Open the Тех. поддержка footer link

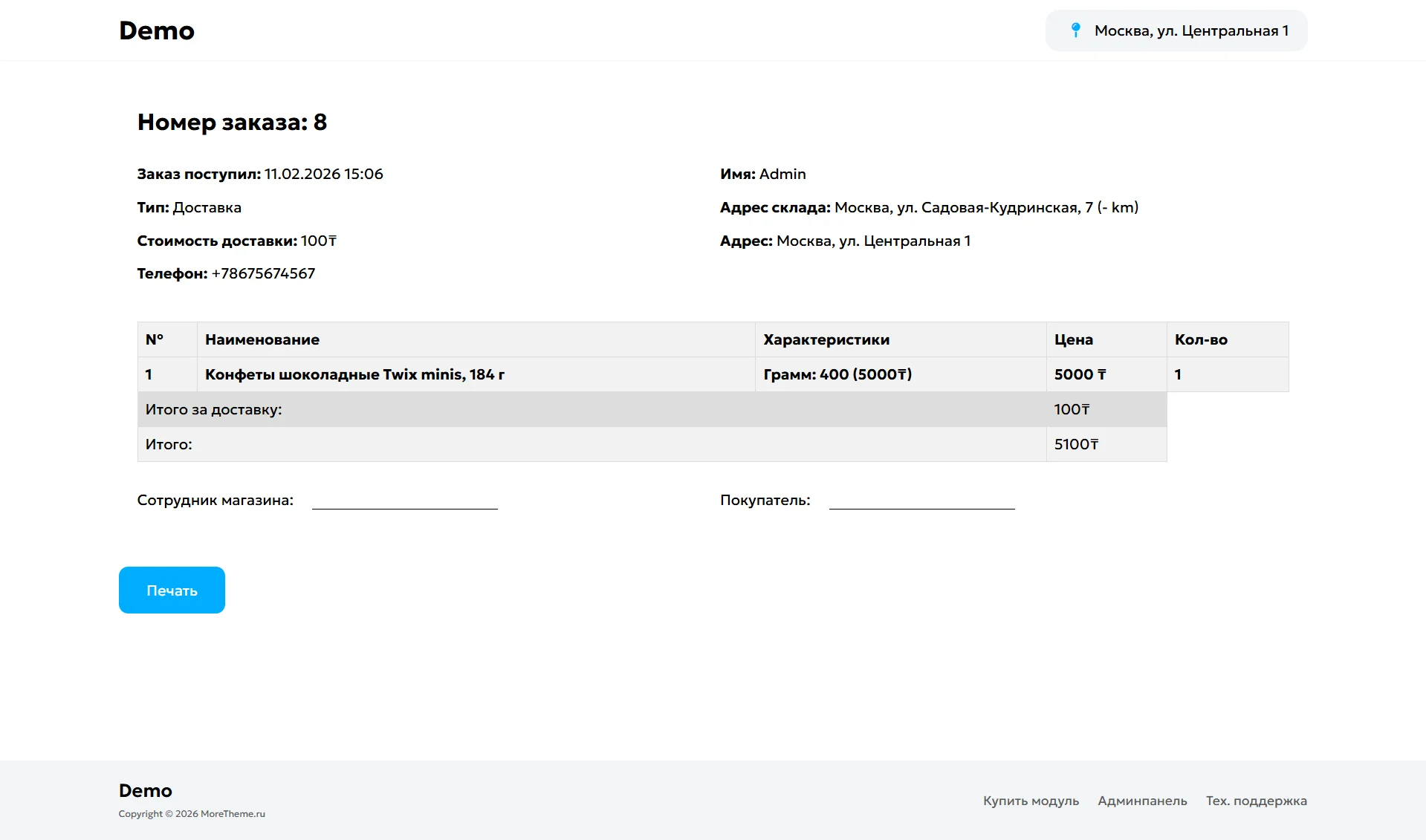(x=1256, y=801)
